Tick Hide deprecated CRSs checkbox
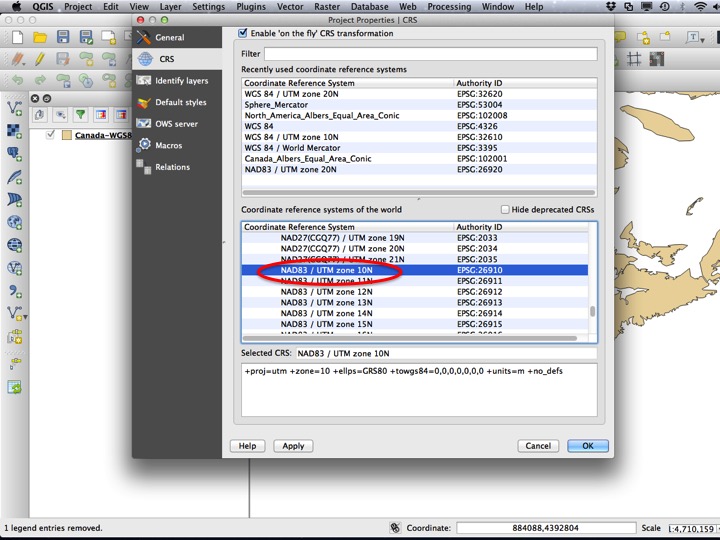Image resolution: width=720 pixels, height=540 pixels. point(505,209)
